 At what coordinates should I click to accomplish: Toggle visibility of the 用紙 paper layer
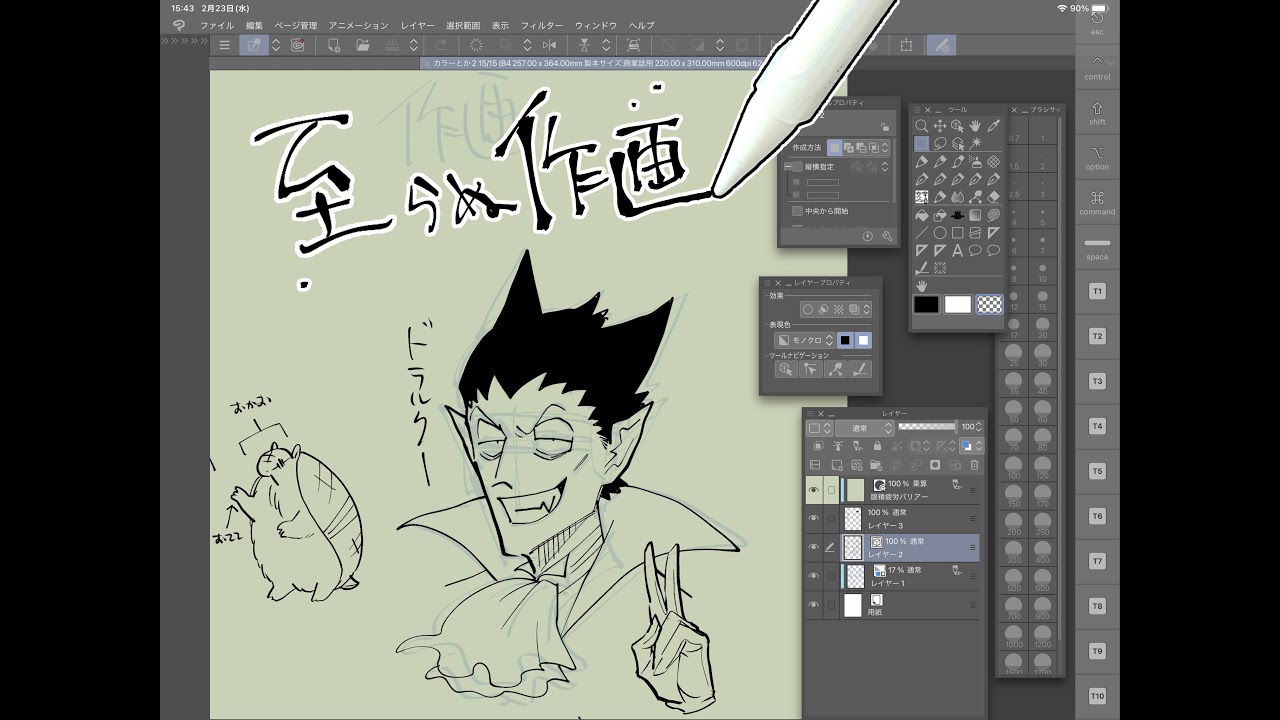tap(813, 605)
